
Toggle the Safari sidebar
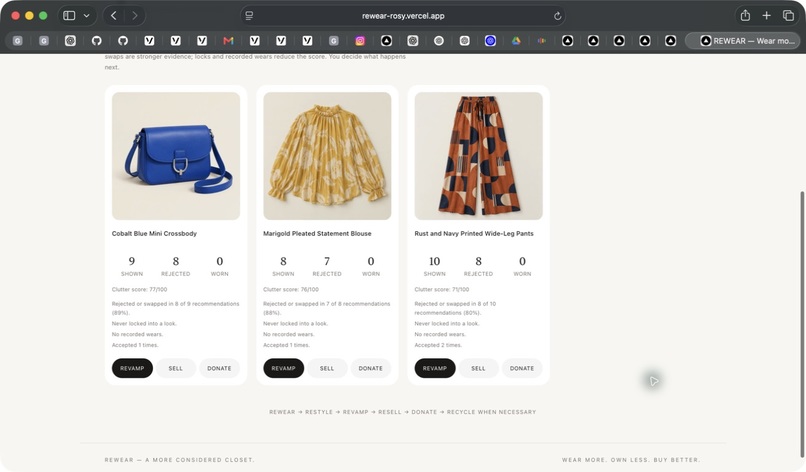coord(69,15)
